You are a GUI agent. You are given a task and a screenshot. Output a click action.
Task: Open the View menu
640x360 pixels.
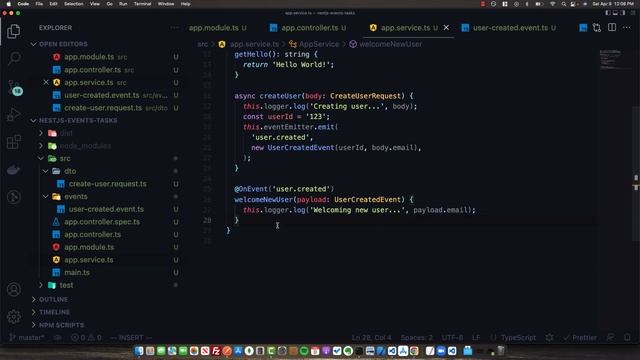coord(95,4)
